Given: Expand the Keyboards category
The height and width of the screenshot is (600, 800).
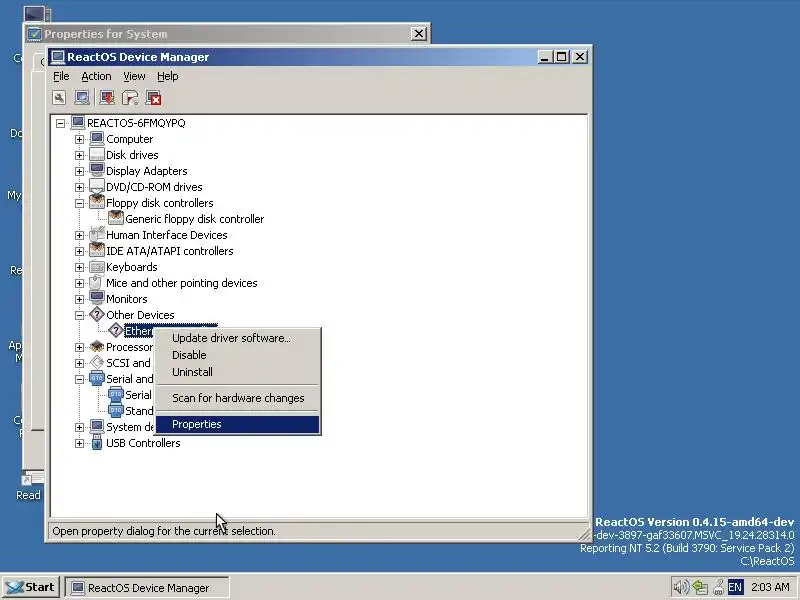Looking at the screenshot, I should (x=79, y=267).
